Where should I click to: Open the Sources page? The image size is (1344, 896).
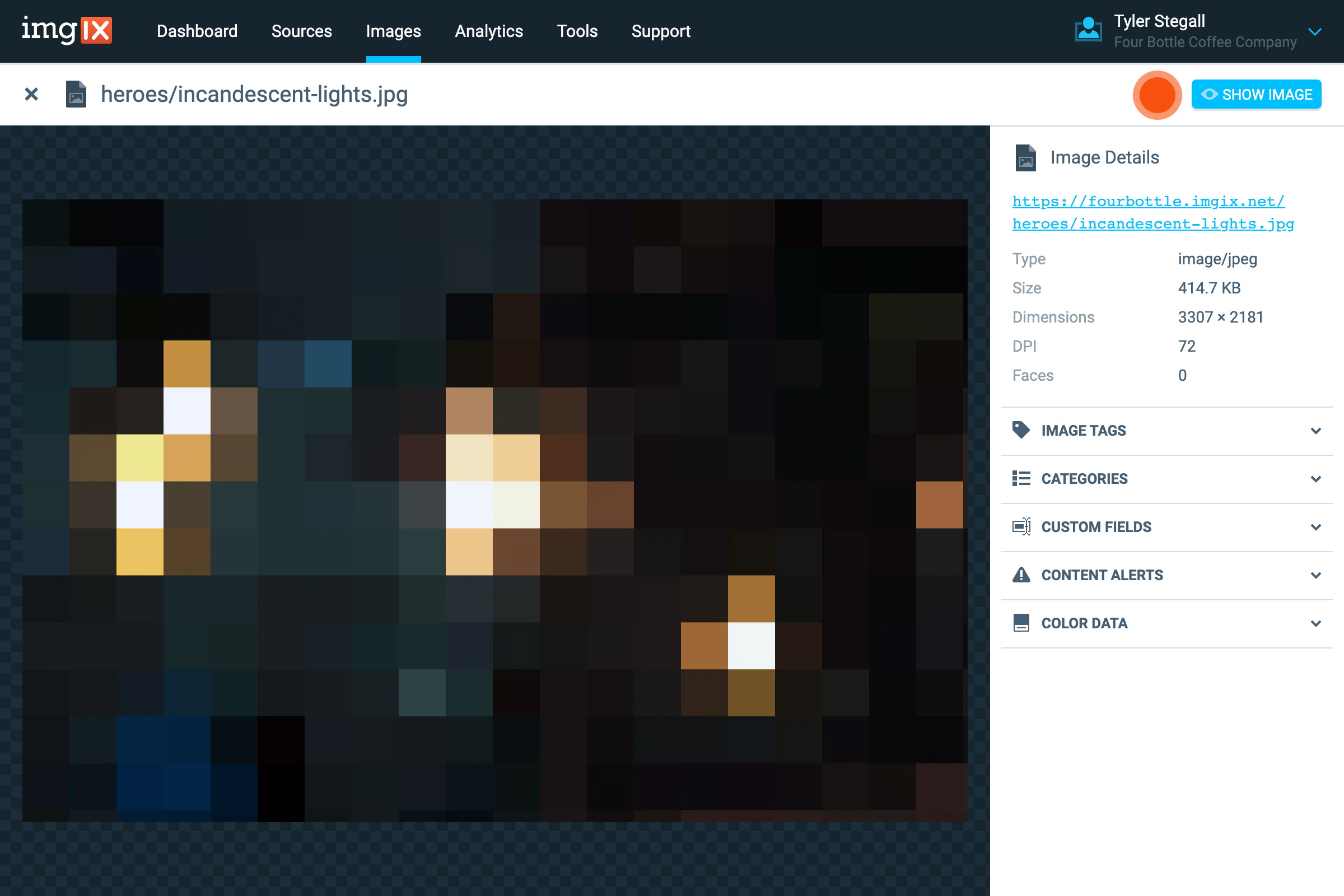(301, 31)
